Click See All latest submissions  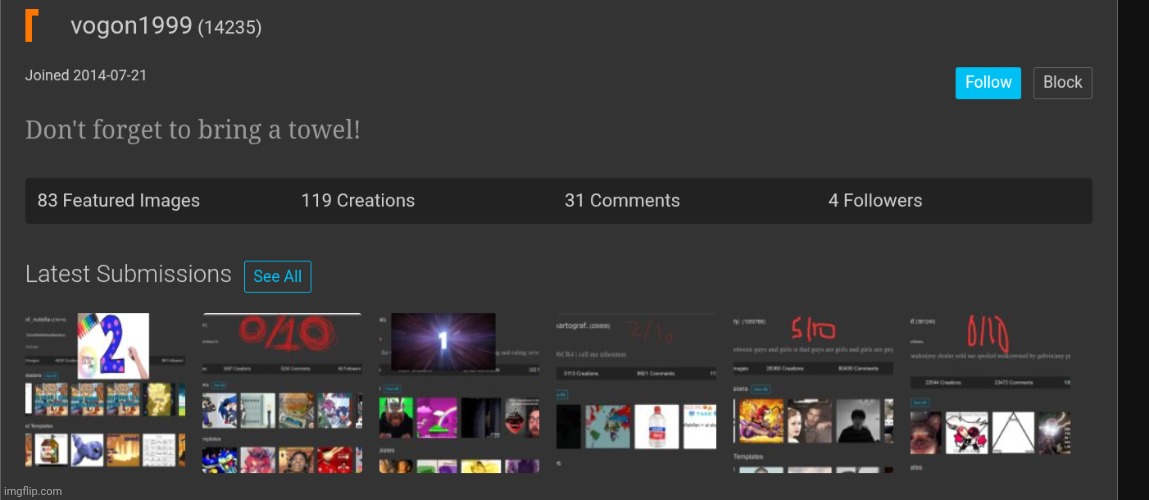coord(277,276)
